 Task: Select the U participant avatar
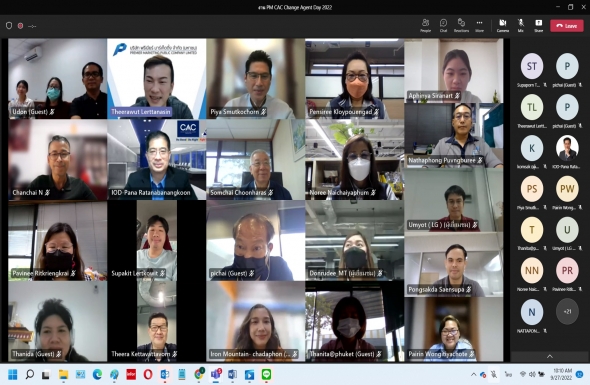click(567, 230)
